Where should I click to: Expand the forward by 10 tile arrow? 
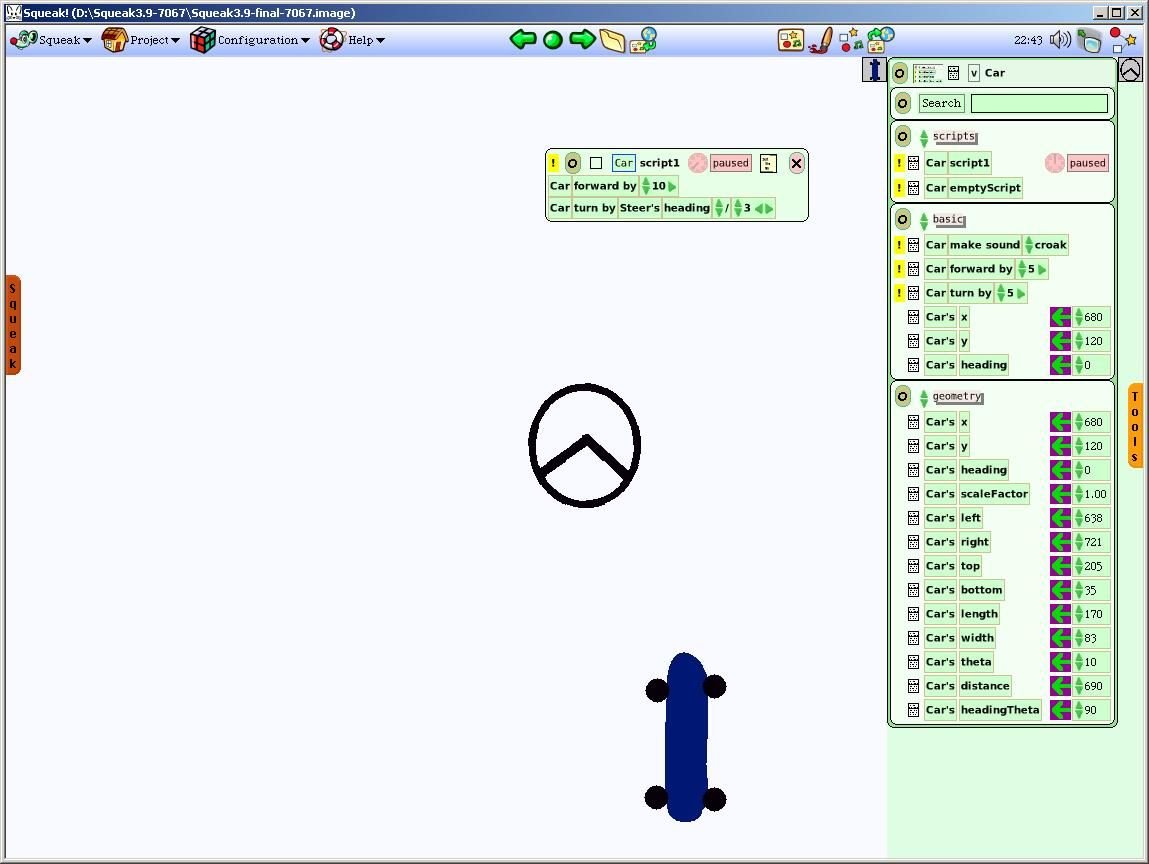672,186
